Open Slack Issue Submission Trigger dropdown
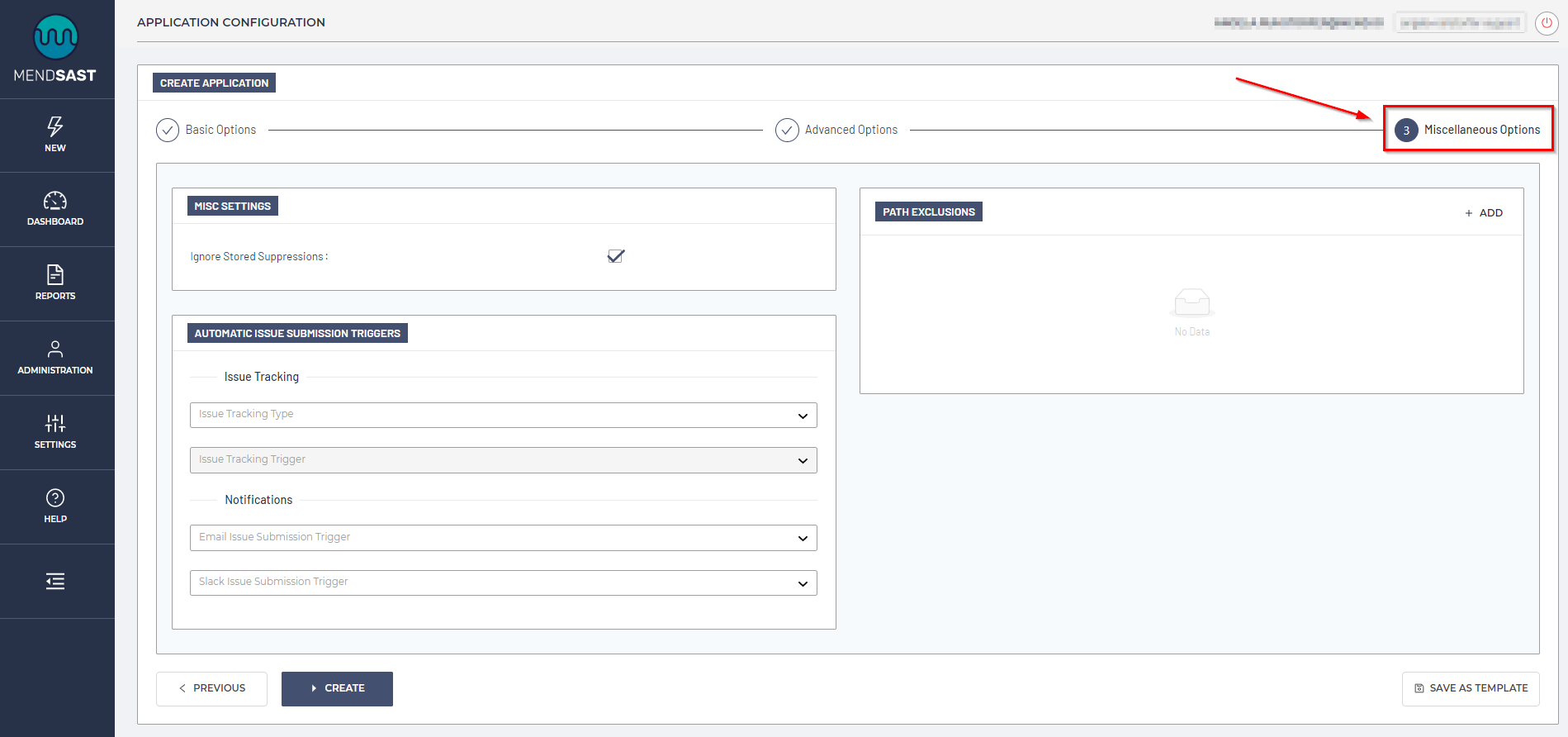 click(x=503, y=582)
